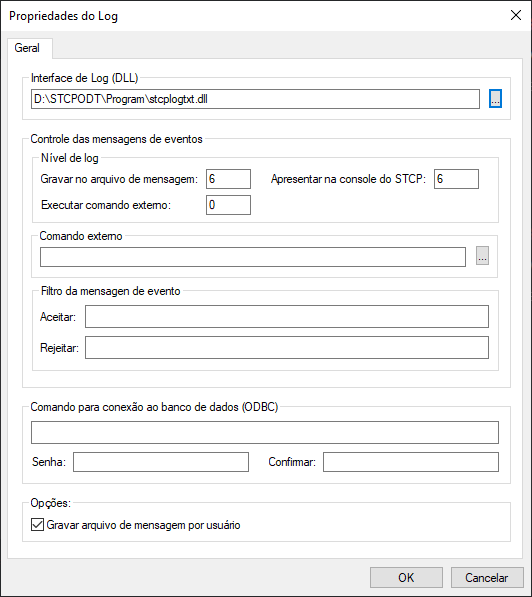
Task: Click the Gravar arquivo de mensagem por usuário label
Action: coord(143,525)
